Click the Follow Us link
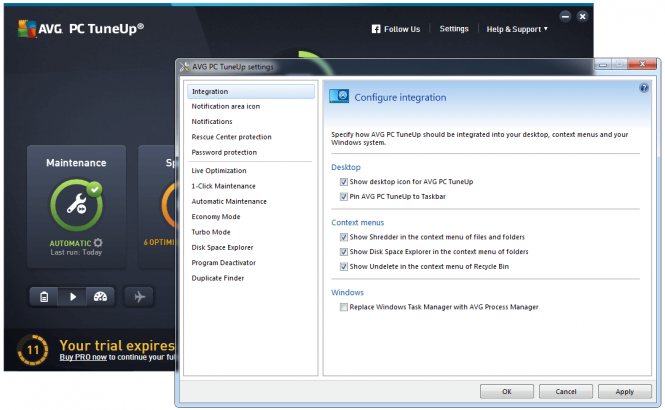665x410 pixels. [402, 29]
